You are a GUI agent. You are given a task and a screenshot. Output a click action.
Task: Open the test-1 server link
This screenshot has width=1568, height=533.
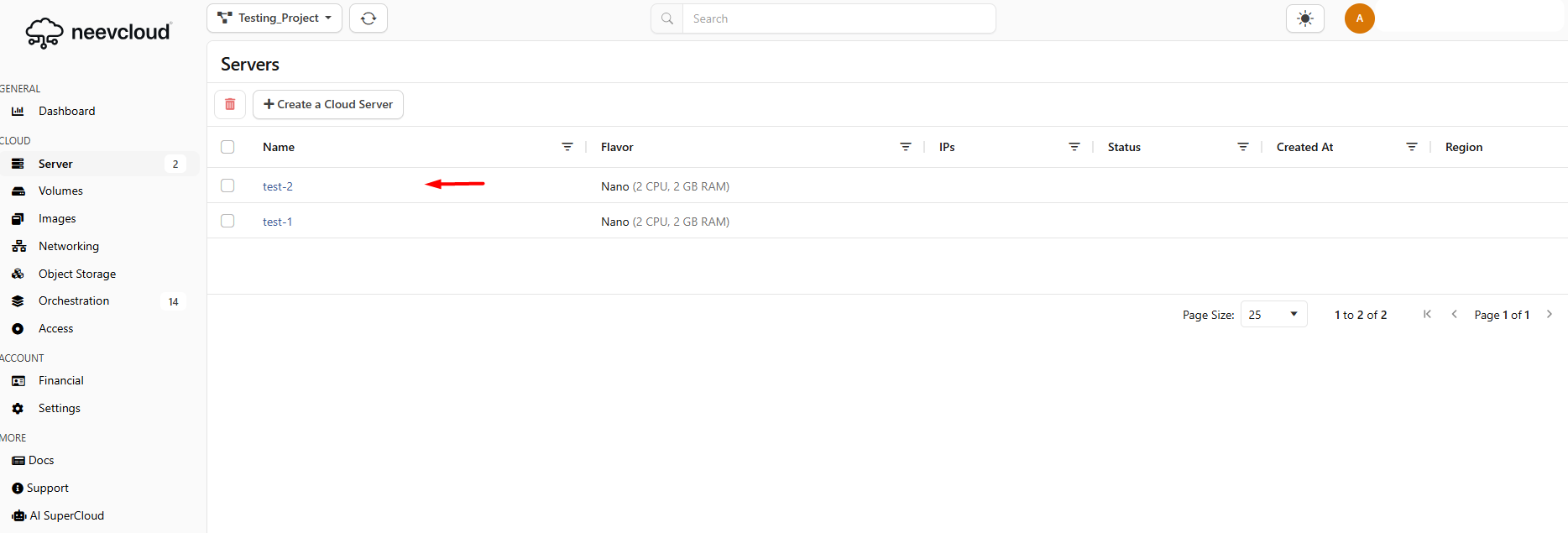[277, 222]
